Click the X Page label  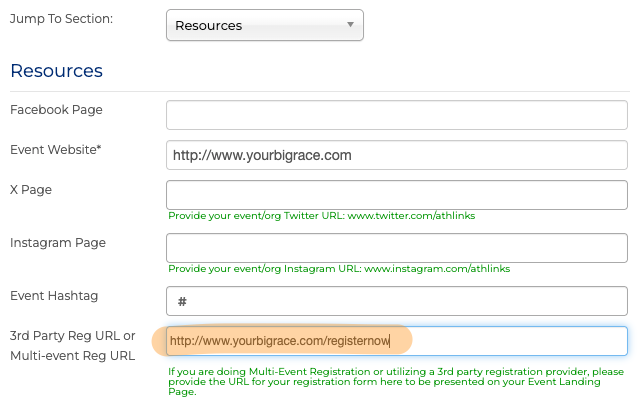31,189
